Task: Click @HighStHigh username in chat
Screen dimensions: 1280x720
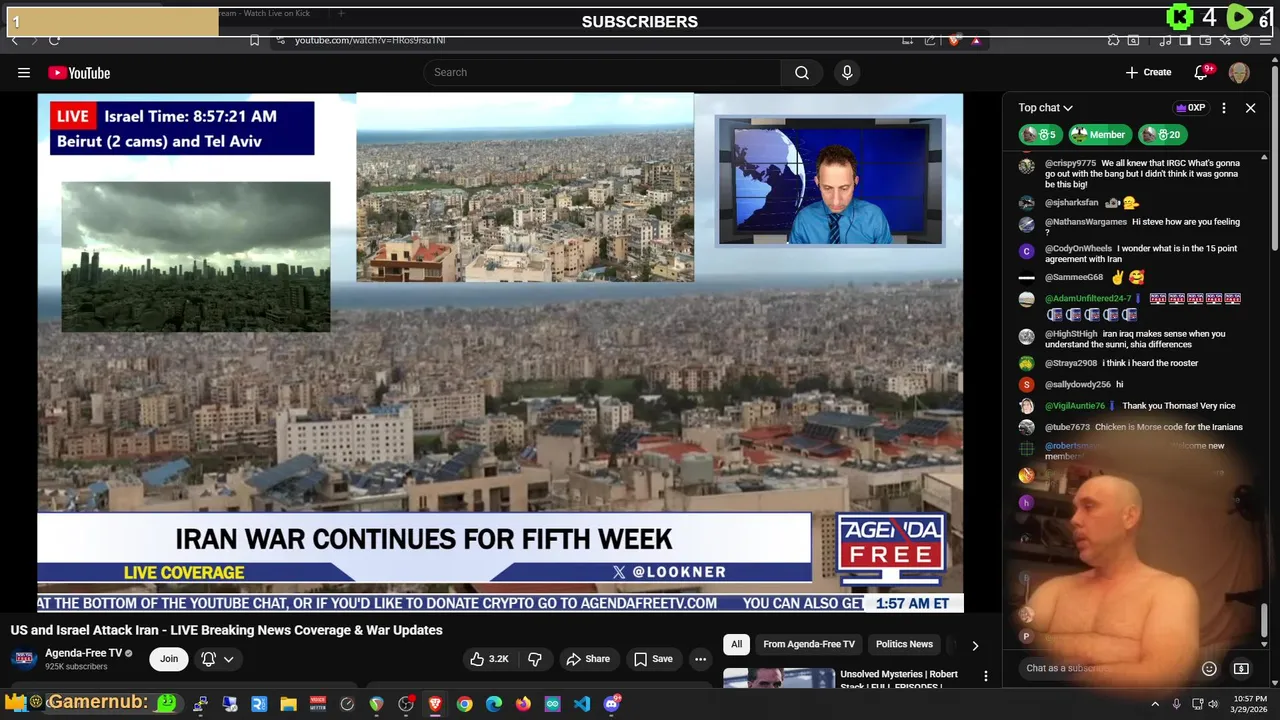Action: tap(1071, 334)
